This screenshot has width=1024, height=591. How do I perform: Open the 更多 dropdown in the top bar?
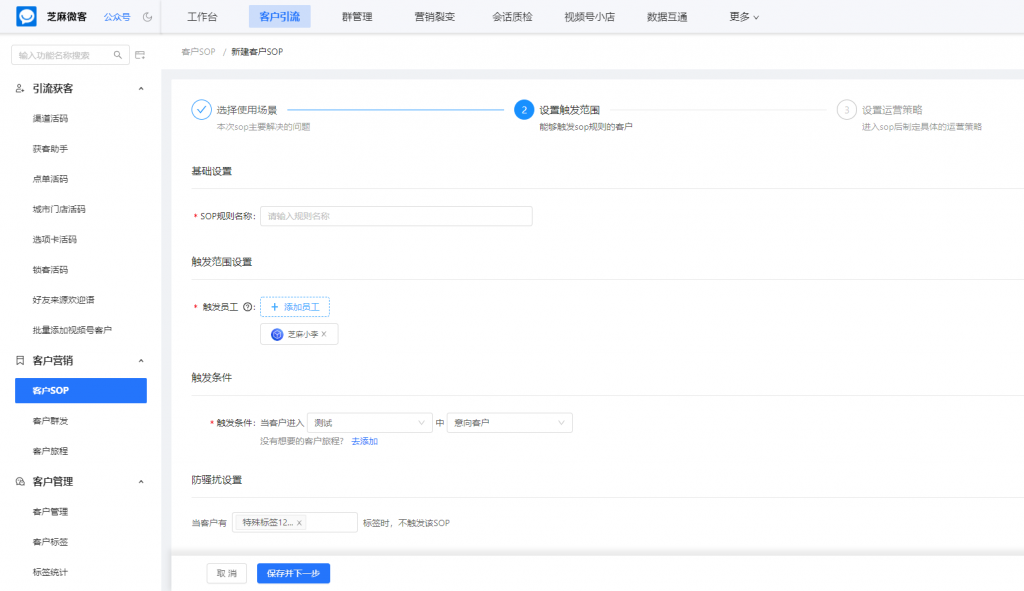click(x=742, y=16)
